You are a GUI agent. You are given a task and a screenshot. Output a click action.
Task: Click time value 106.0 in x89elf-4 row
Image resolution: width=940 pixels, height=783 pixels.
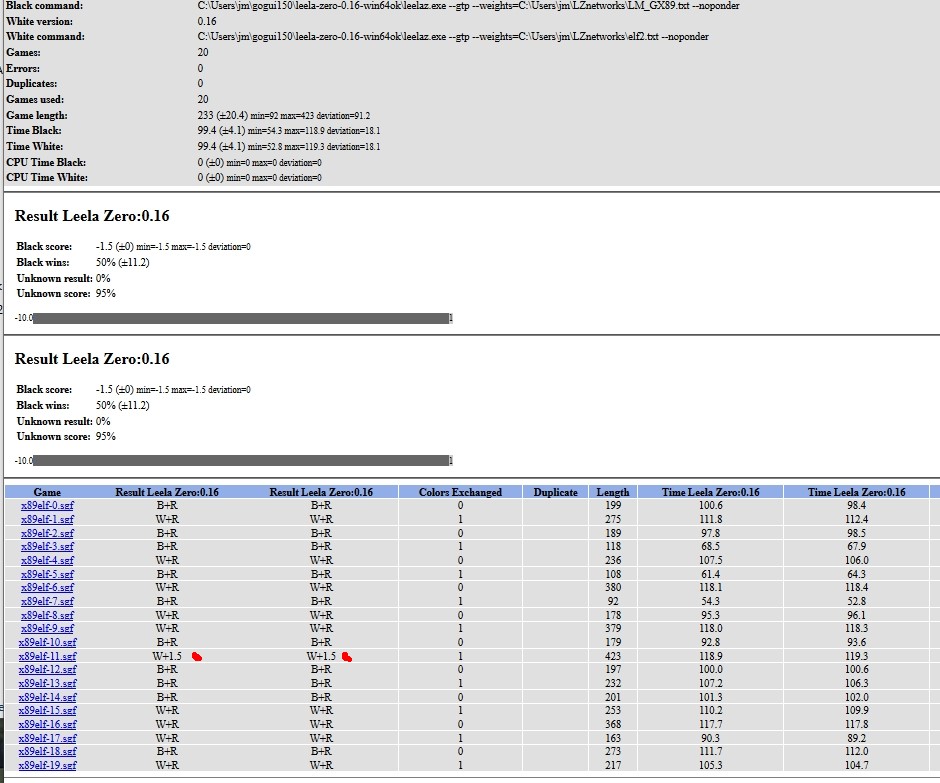click(x=856, y=560)
